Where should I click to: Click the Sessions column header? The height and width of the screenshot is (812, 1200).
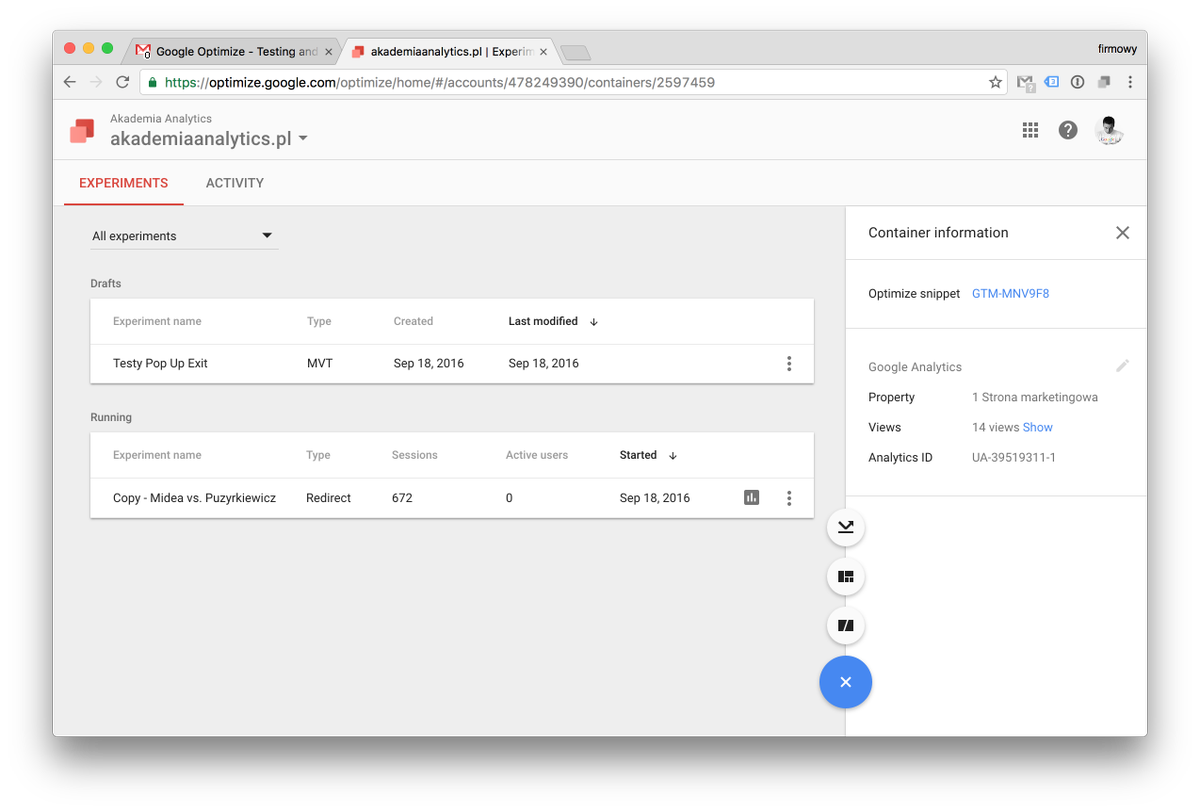tap(415, 456)
